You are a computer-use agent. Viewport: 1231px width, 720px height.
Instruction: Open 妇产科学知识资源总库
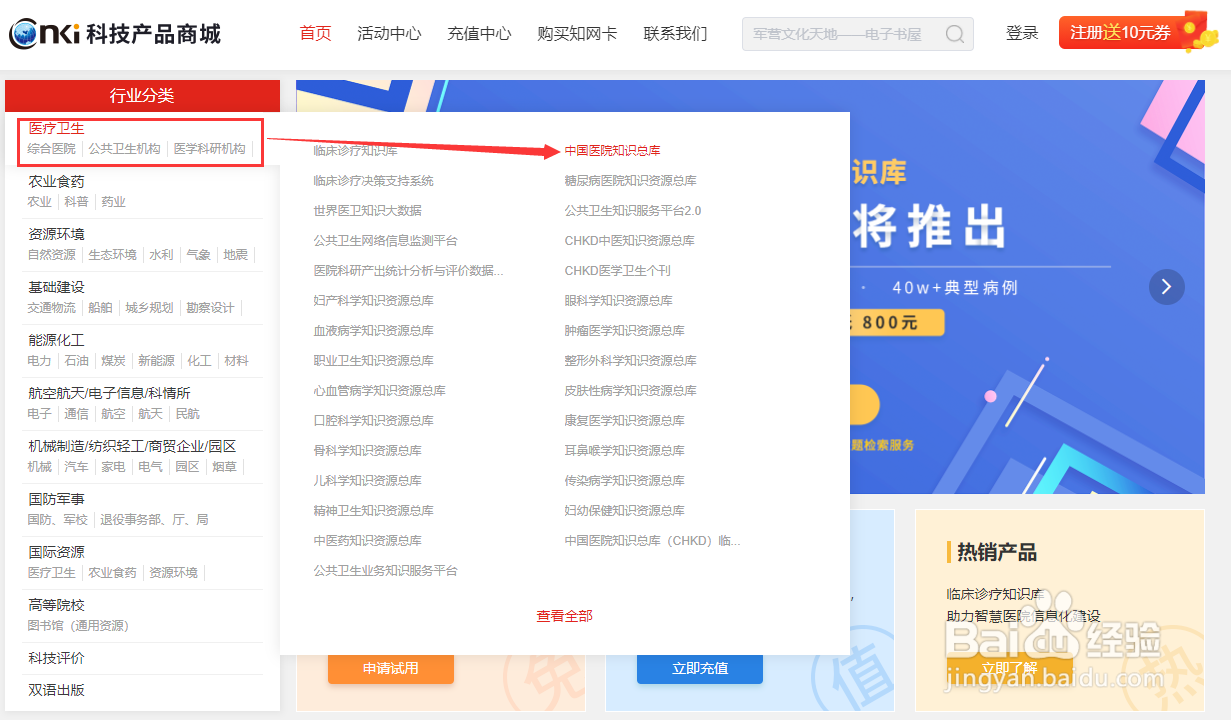pyautogui.click(x=373, y=301)
